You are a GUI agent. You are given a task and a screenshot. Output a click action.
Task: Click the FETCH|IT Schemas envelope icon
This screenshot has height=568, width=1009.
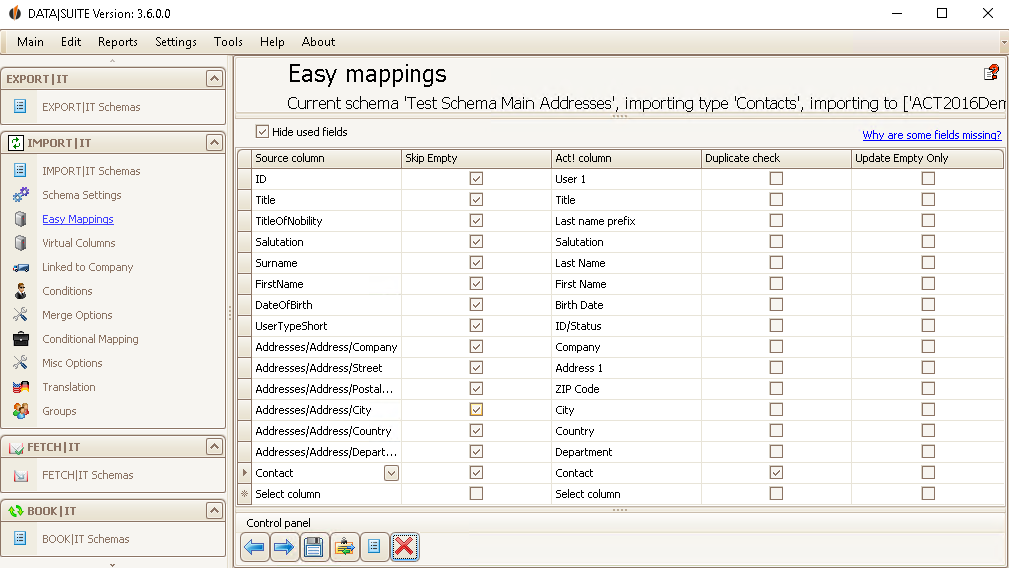(21, 475)
